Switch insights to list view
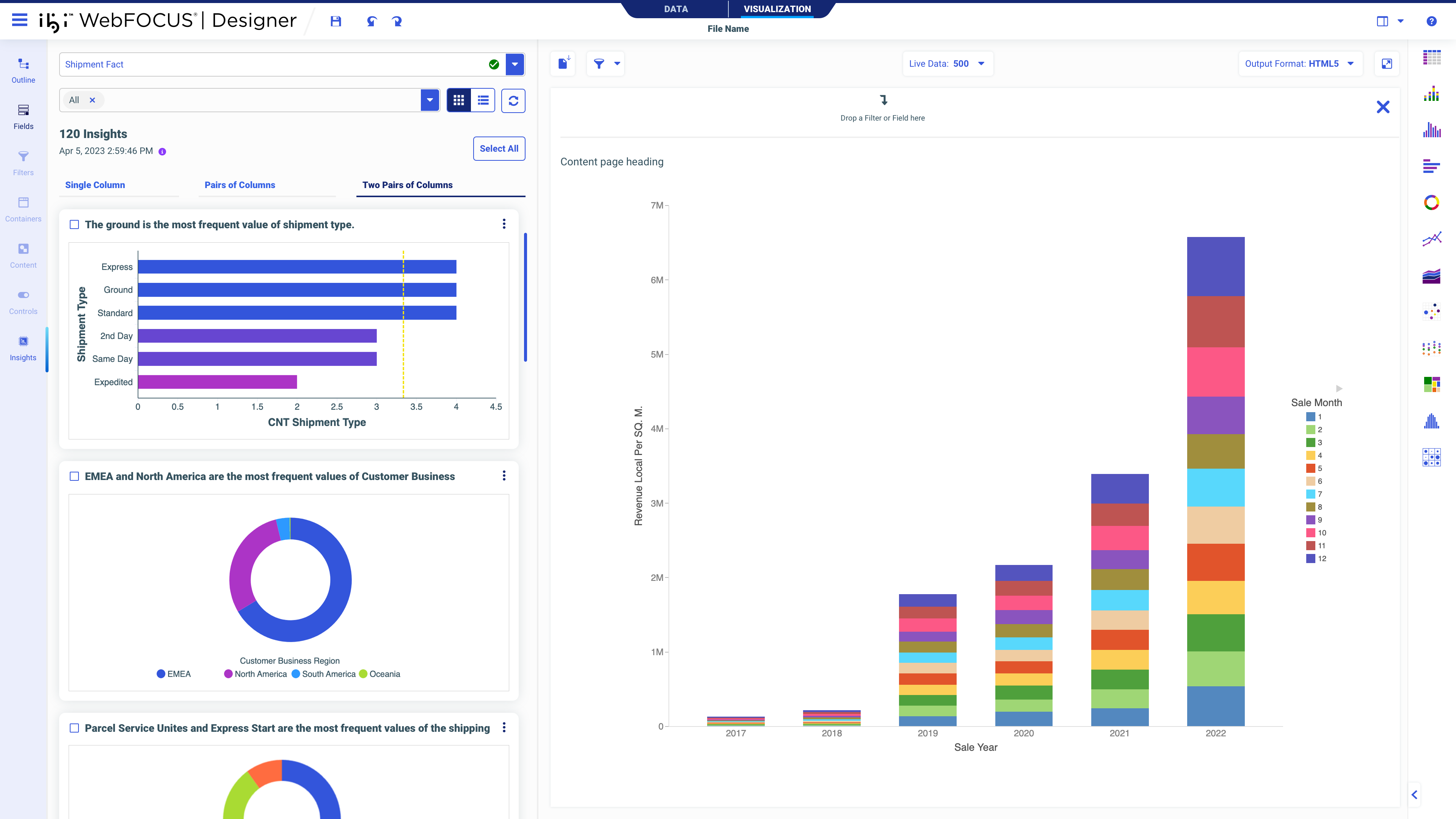The image size is (1456, 819). coord(483,100)
